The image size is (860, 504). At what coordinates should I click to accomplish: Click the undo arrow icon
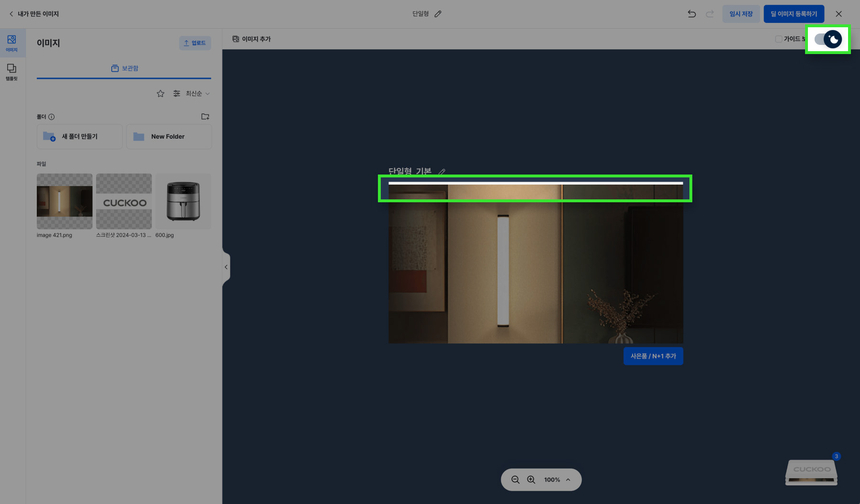click(691, 14)
